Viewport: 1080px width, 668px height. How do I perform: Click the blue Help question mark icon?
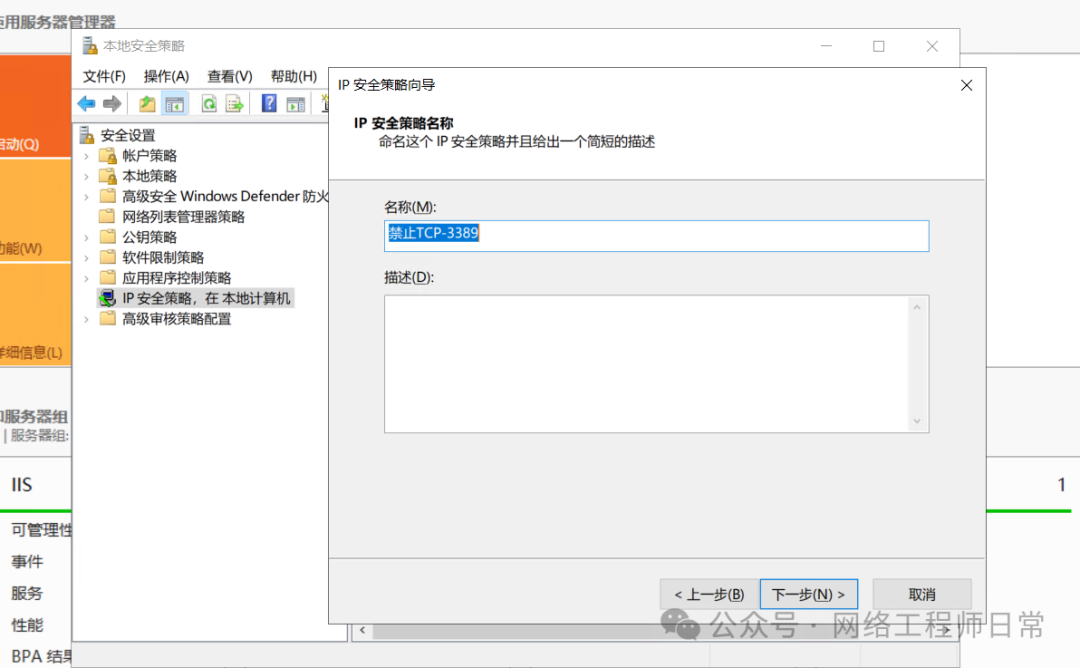pos(269,104)
